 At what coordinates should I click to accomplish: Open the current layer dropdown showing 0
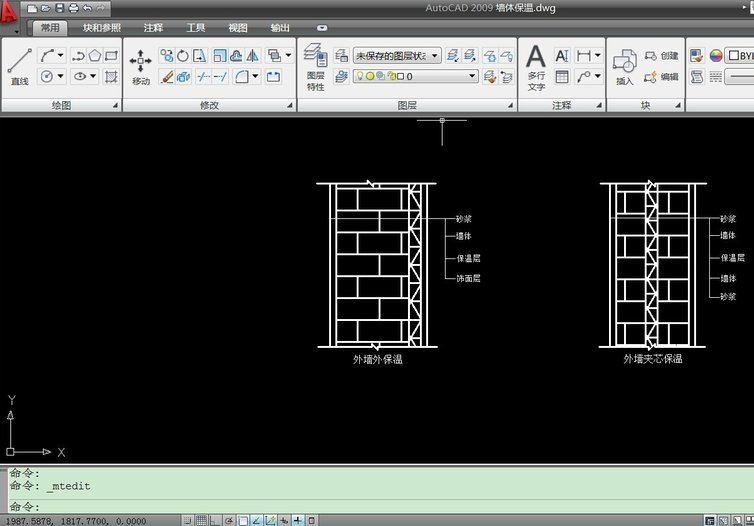point(415,76)
